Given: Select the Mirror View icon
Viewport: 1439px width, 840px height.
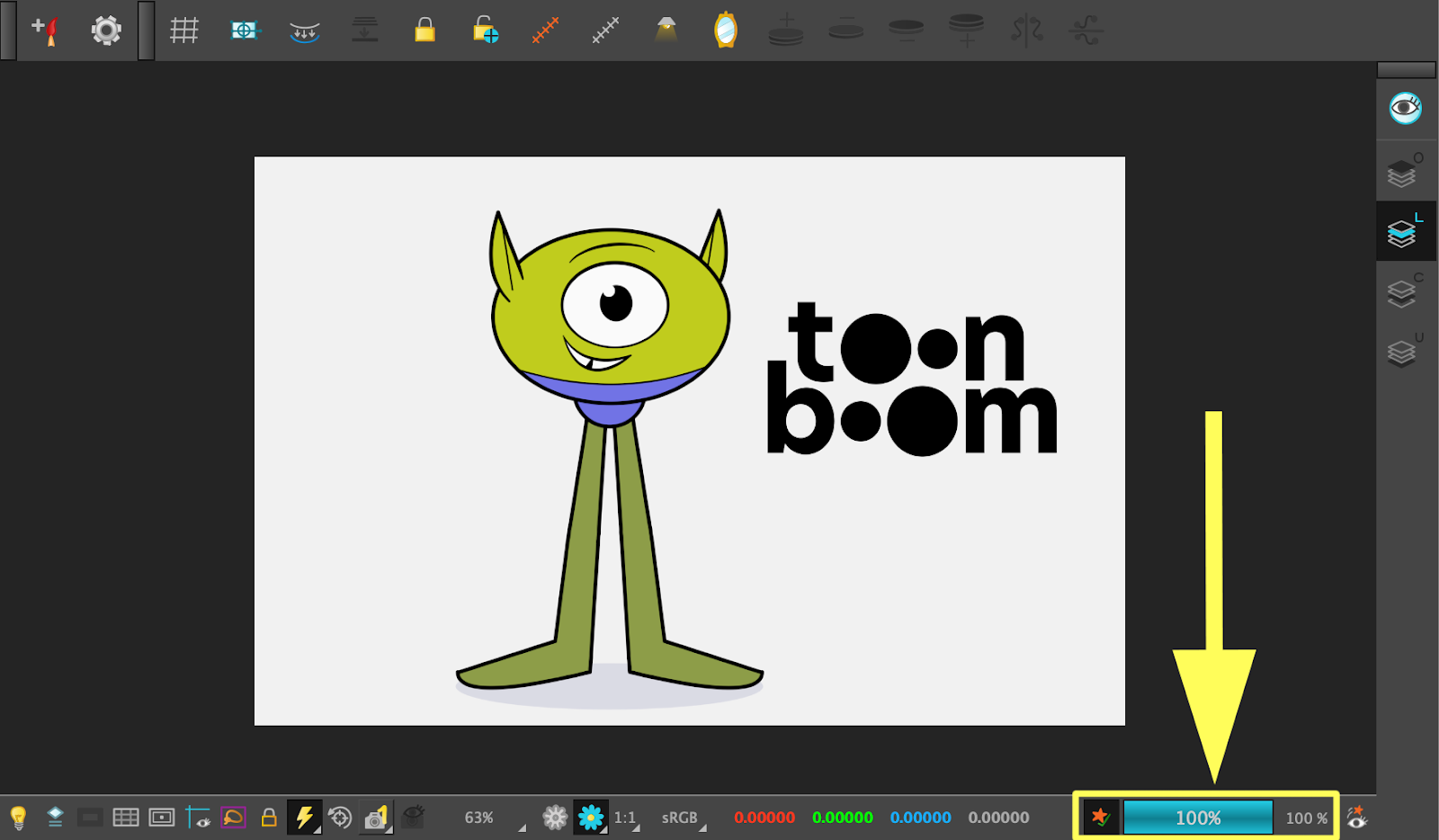Looking at the screenshot, I should point(727,30).
